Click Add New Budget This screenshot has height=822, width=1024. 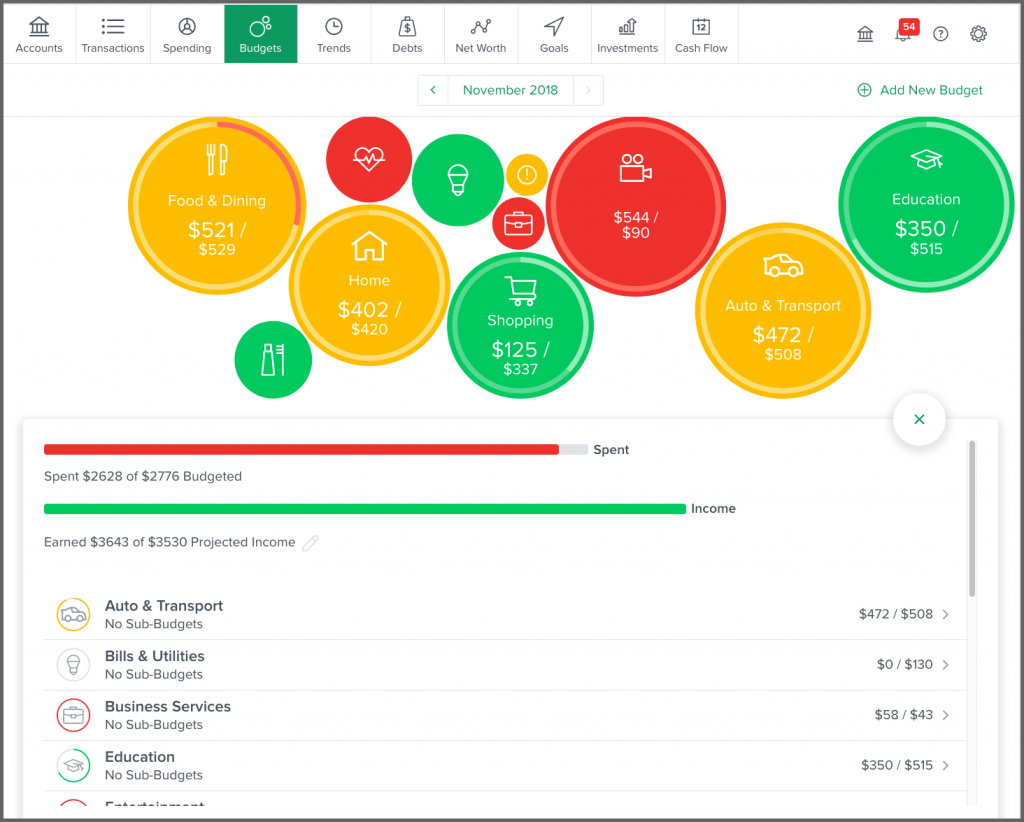920,90
